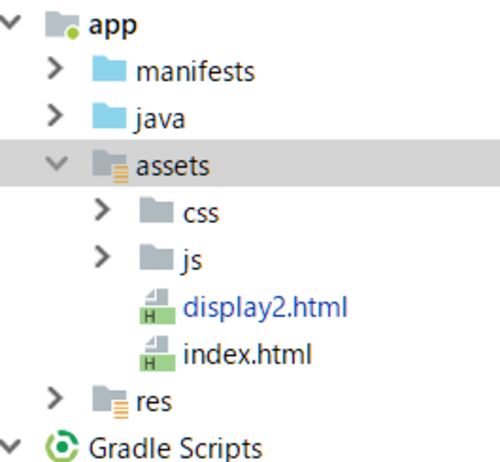
Task: Click the js folder icon
Action: (156, 257)
